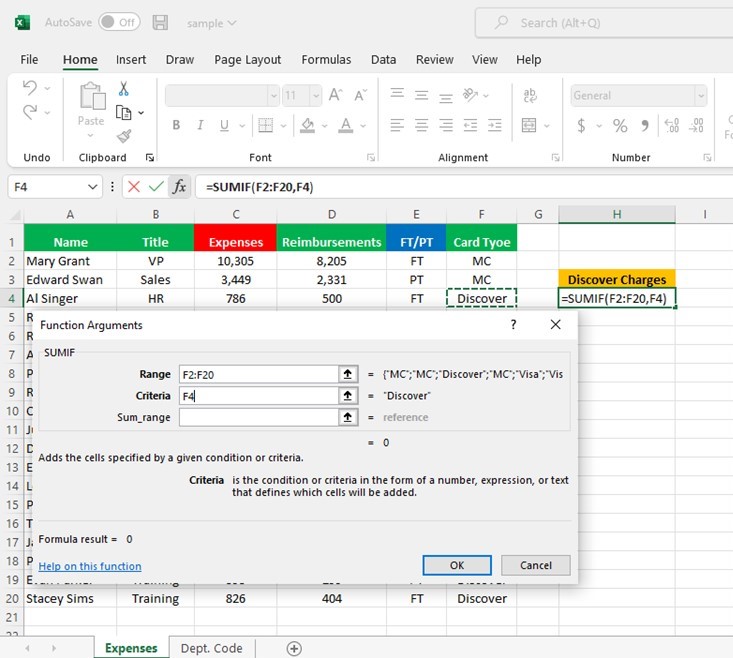The height and width of the screenshot is (658, 733).
Task: Click Decrease Font Size icon
Action: [x=360, y=95]
